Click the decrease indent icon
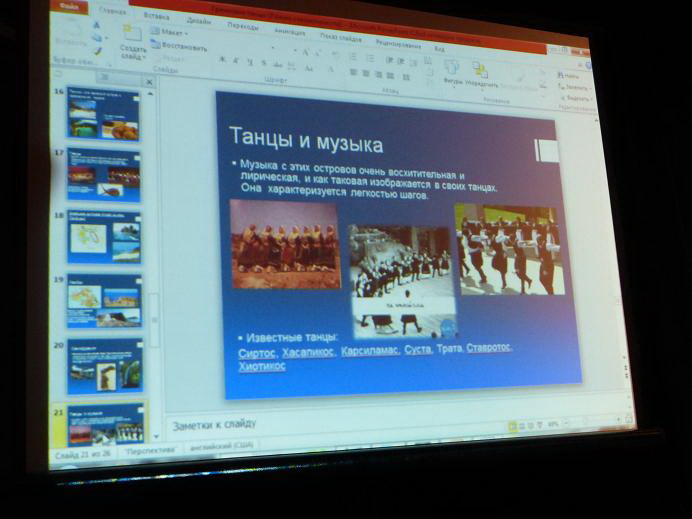 tap(389, 60)
